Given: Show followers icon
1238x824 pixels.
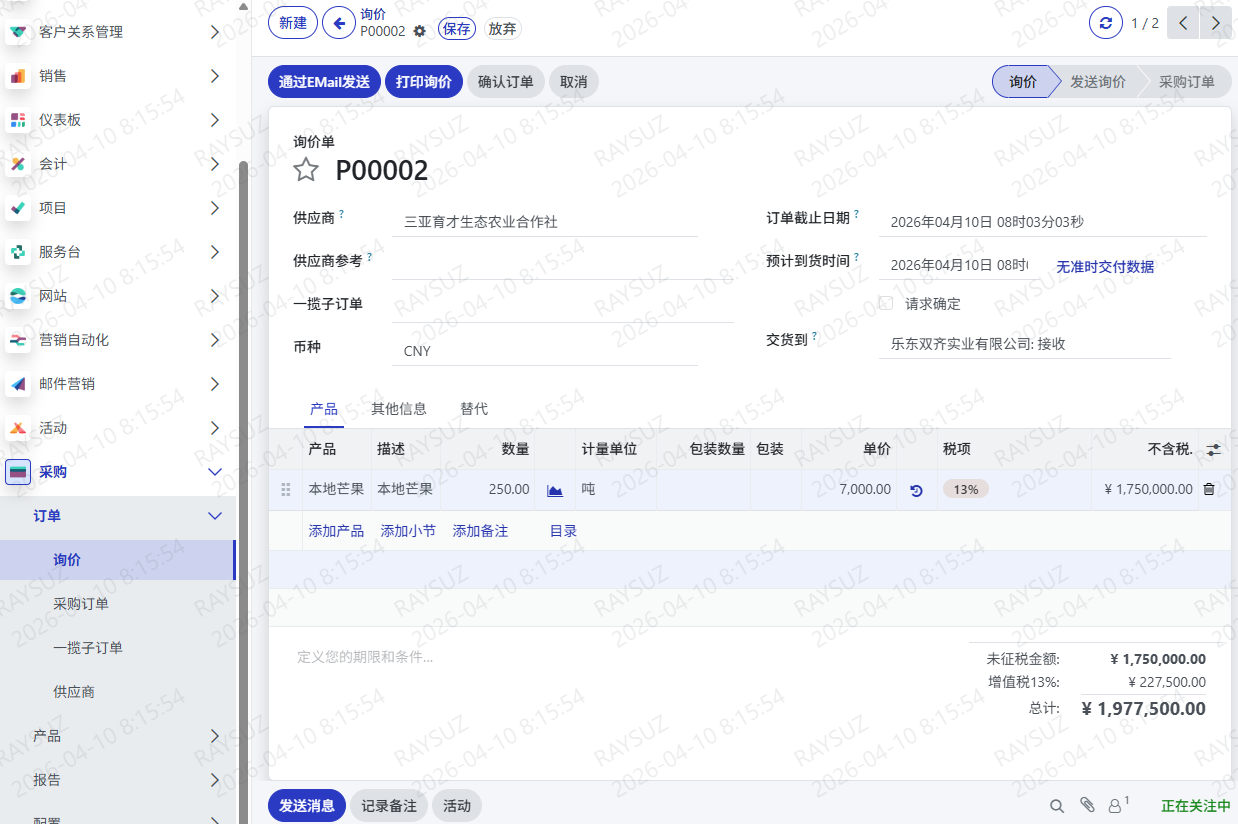Looking at the screenshot, I should (x=1118, y=805).
